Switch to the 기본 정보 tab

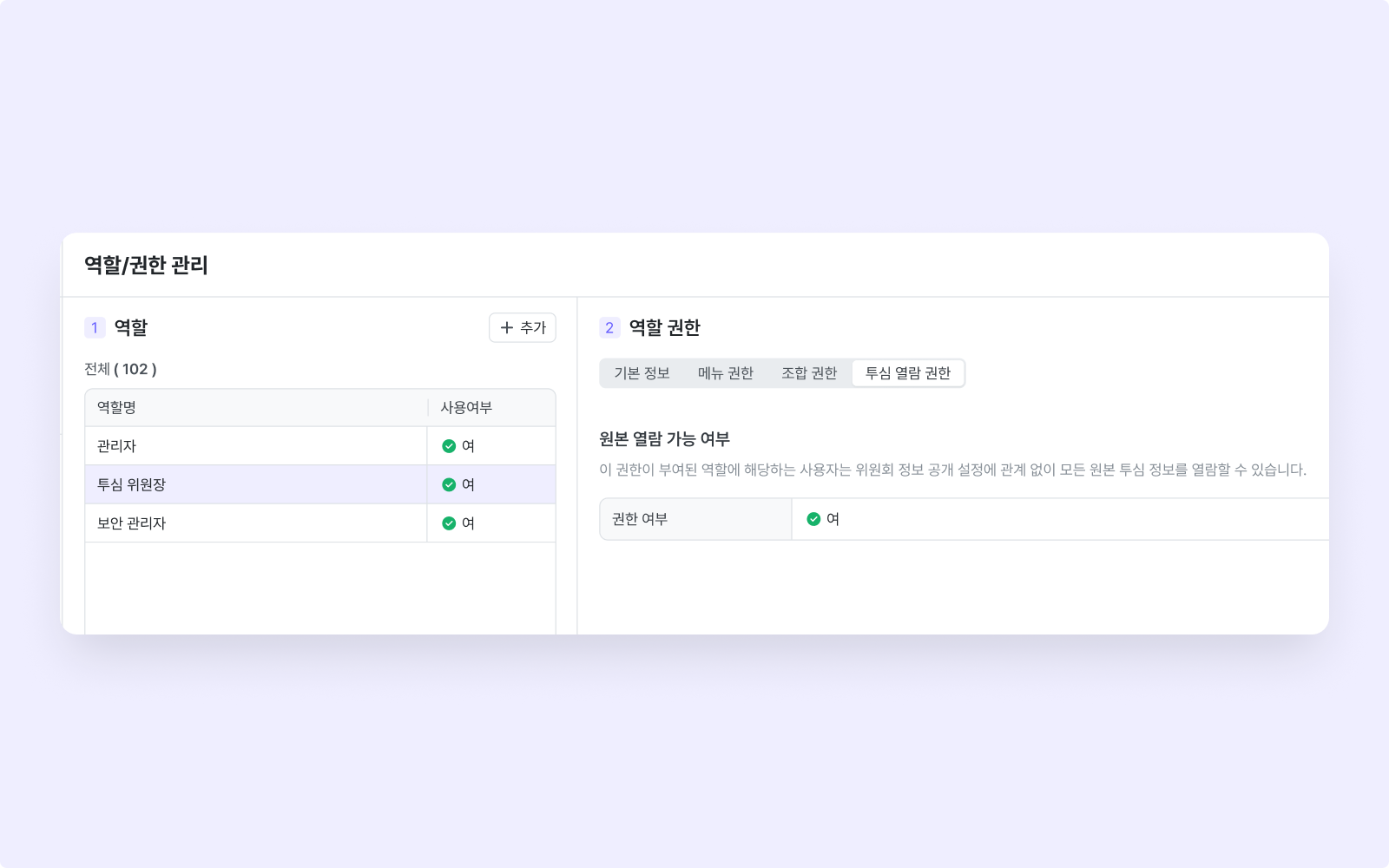642,373
